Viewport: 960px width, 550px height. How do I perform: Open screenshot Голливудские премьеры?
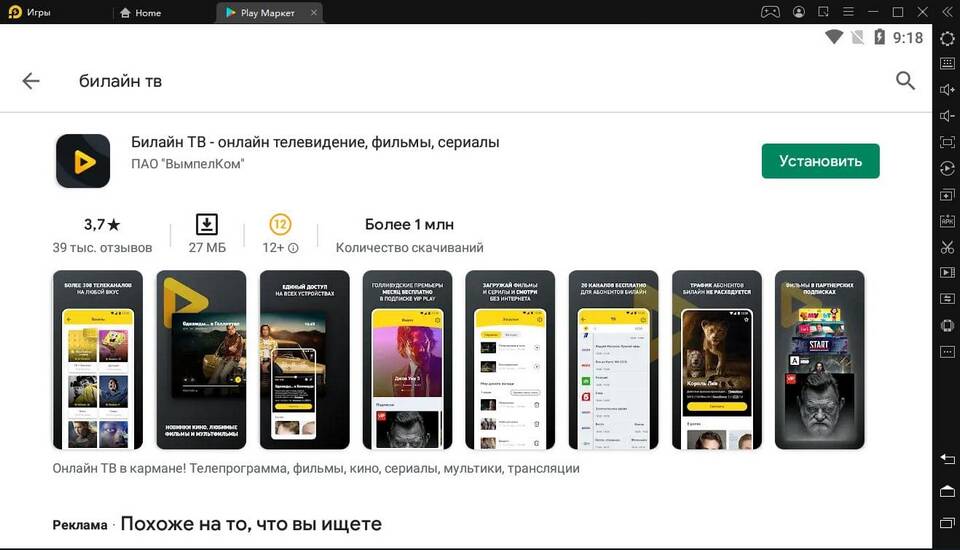407,360
